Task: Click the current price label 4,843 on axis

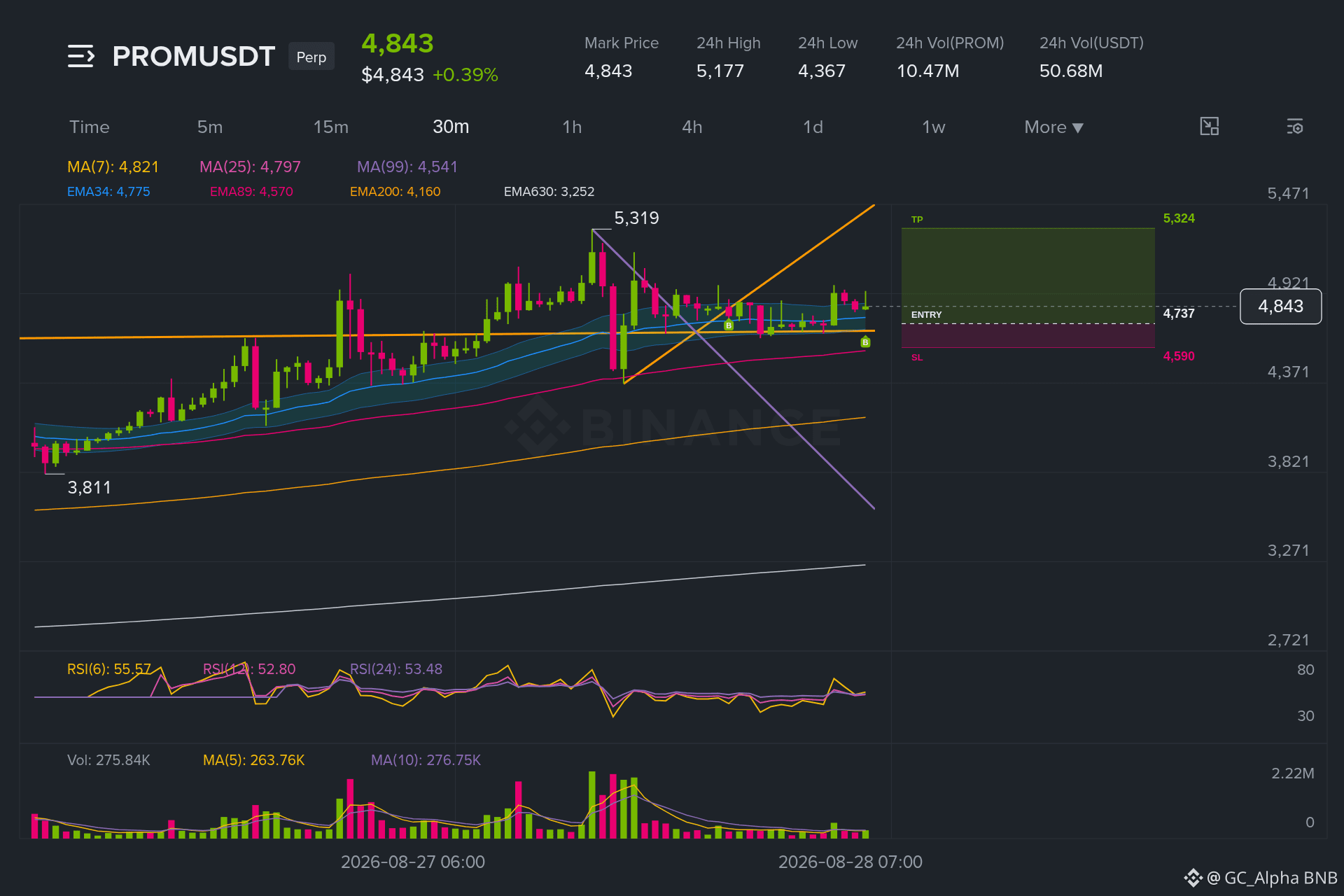Action: 1280,306
